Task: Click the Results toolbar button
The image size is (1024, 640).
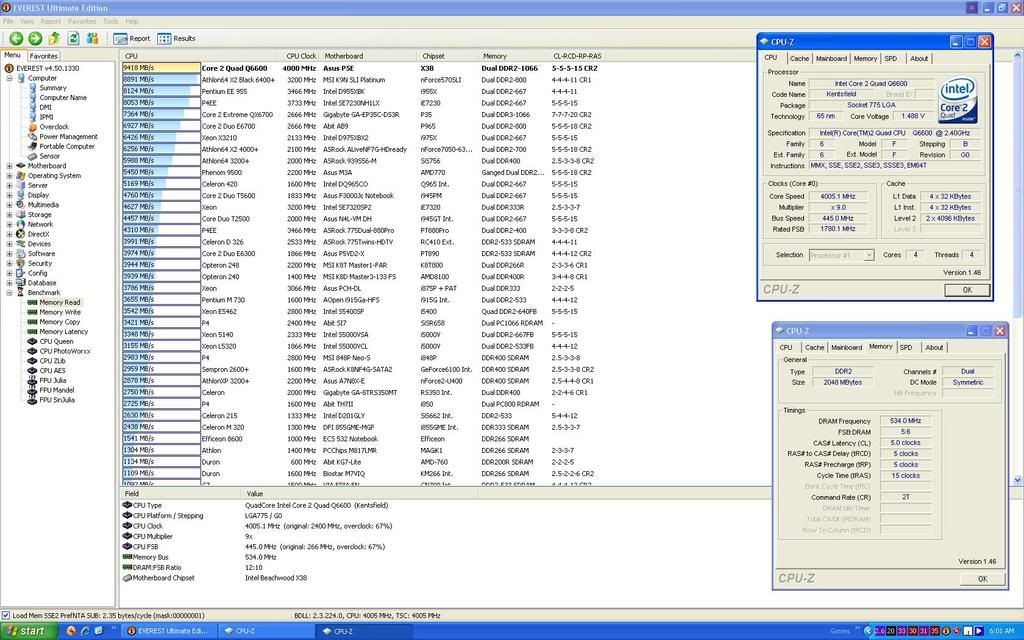Action: [176, 39]
